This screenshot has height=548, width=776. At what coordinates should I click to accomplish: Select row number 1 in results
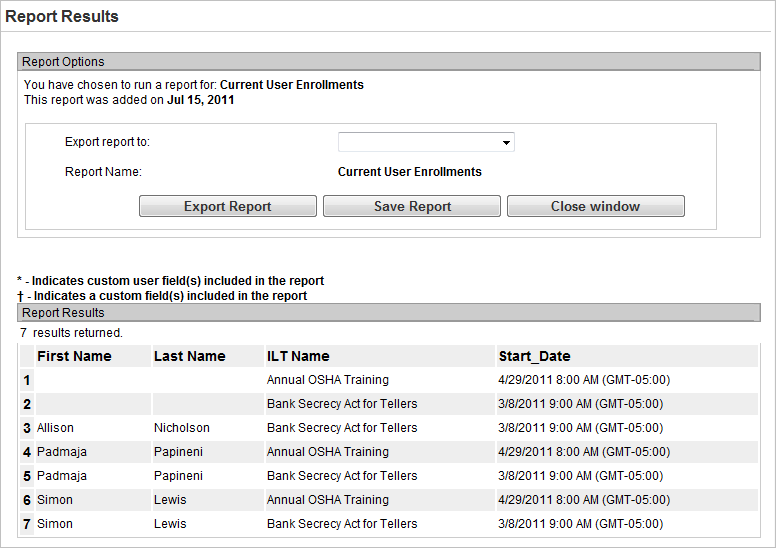tap(27, 380)
